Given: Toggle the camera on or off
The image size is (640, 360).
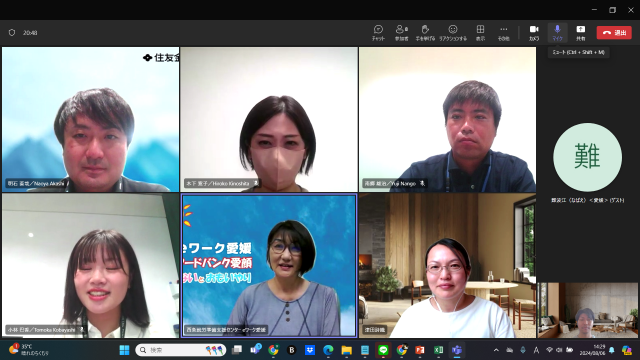Looking at the screenshot, I should (534, 33).
